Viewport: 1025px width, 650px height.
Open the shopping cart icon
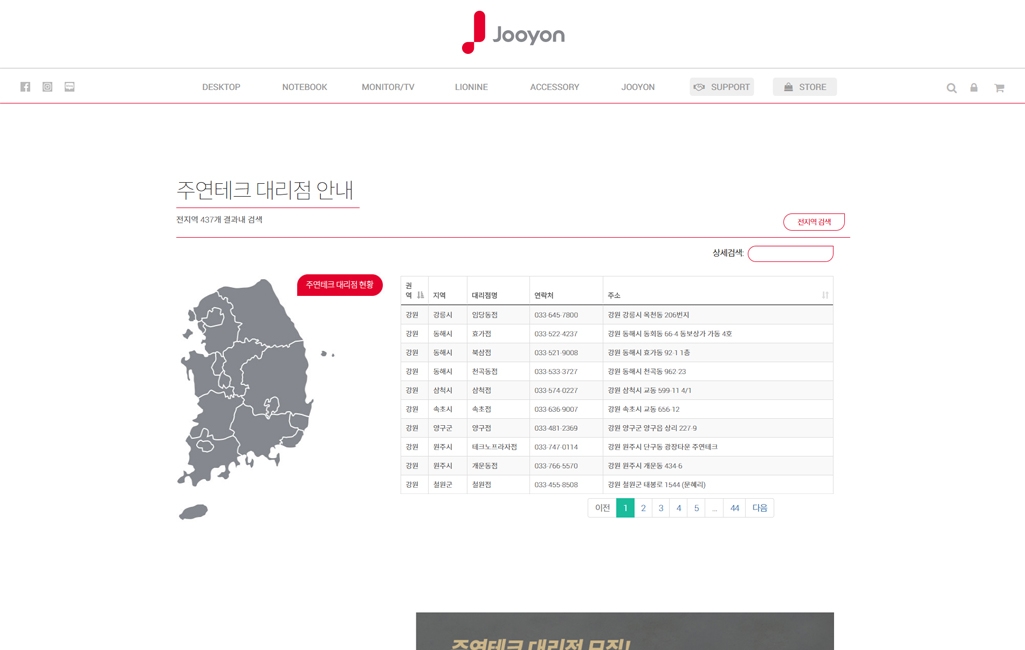[999, 88]
